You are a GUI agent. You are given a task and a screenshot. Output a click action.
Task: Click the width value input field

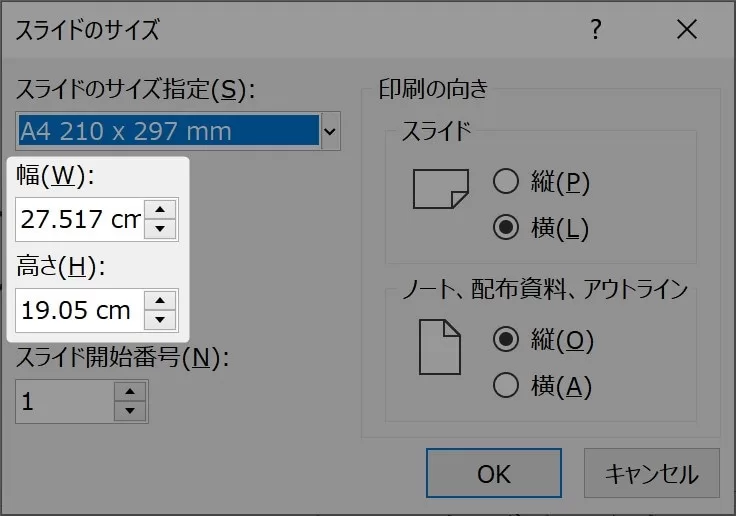(80, 219)
